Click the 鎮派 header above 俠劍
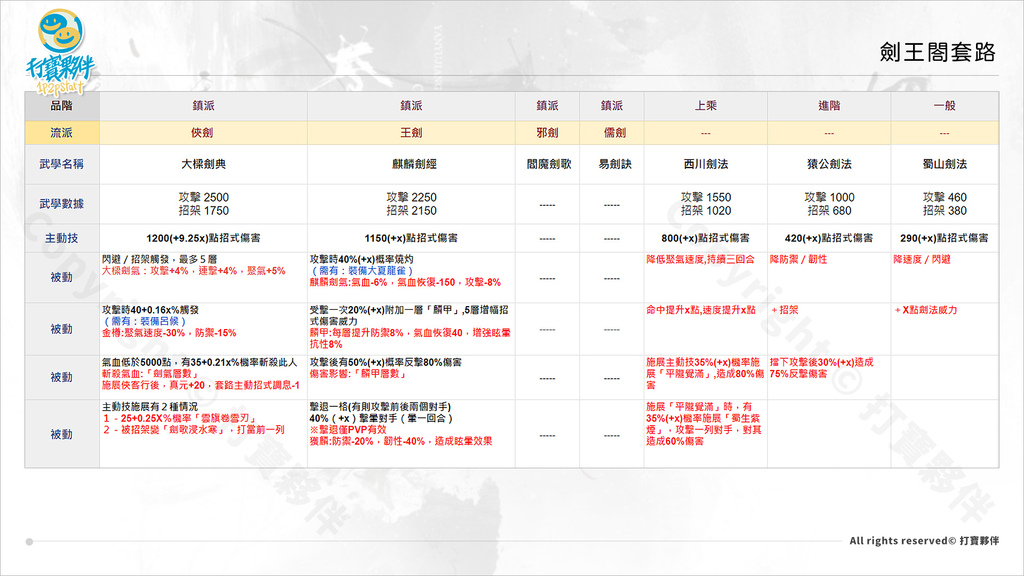 pyautogui.click(x=203, y=106)
